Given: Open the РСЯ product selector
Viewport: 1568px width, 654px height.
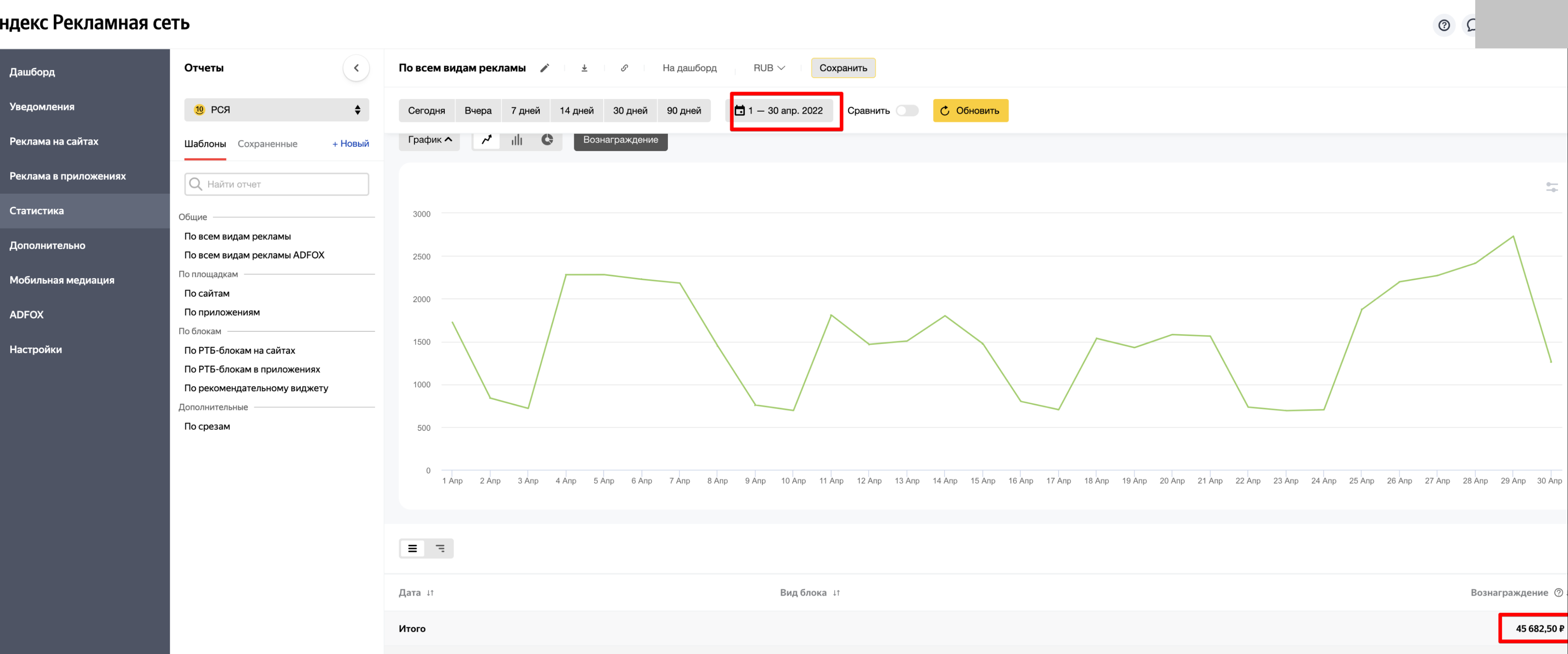Looking at the screenshot, I should coord(276,110).
